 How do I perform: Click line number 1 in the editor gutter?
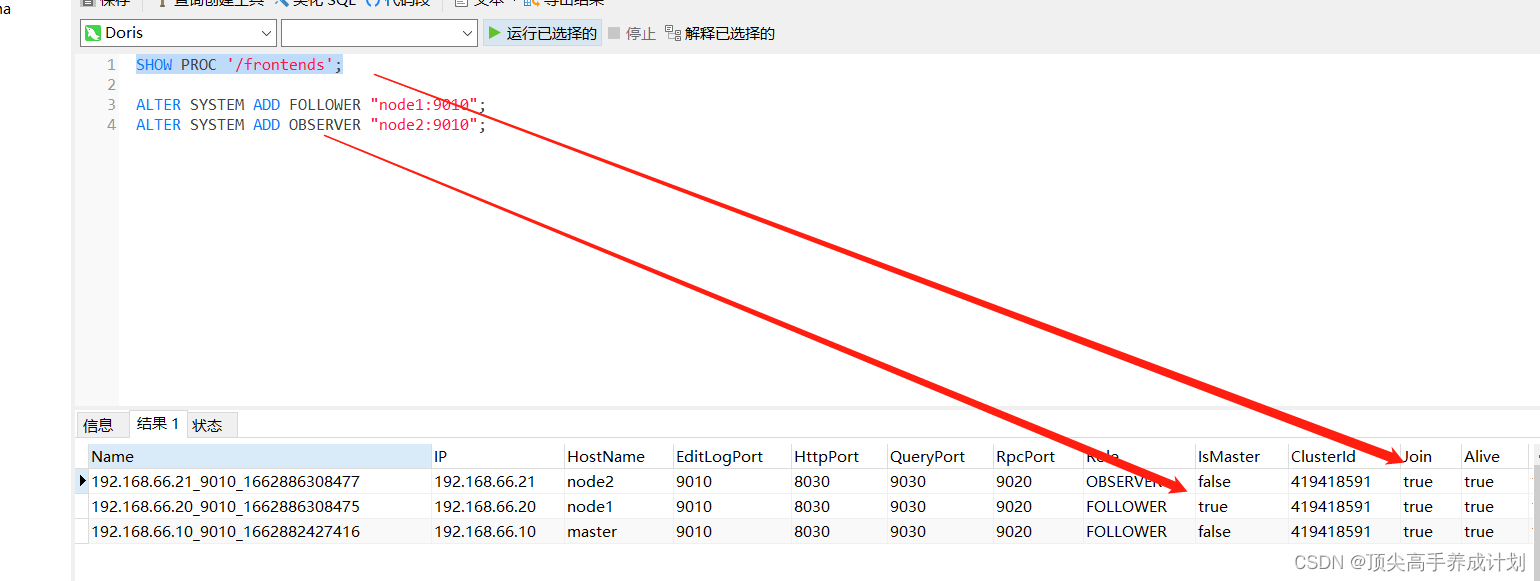[111, 65]
